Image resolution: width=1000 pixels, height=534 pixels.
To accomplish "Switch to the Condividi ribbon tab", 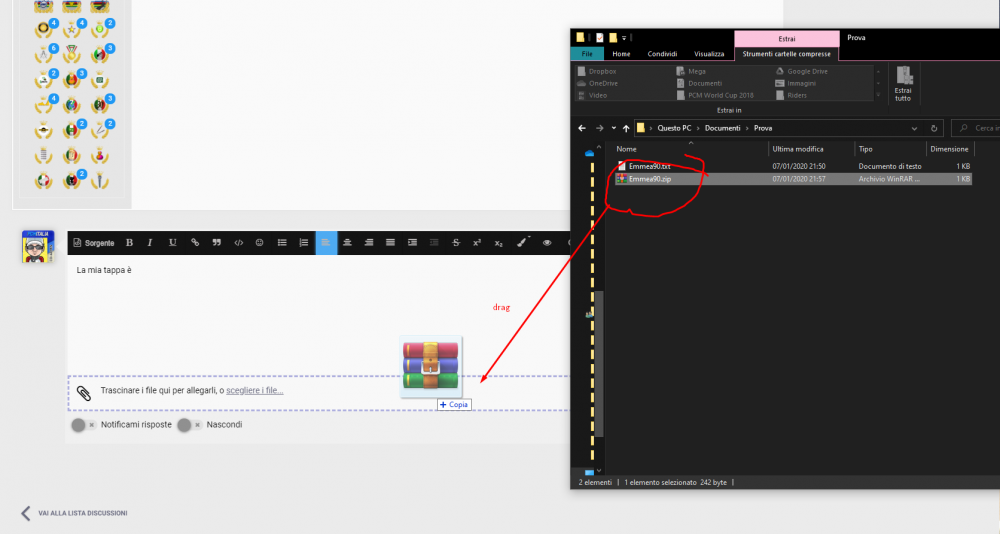I will click(x=662, y=54).
